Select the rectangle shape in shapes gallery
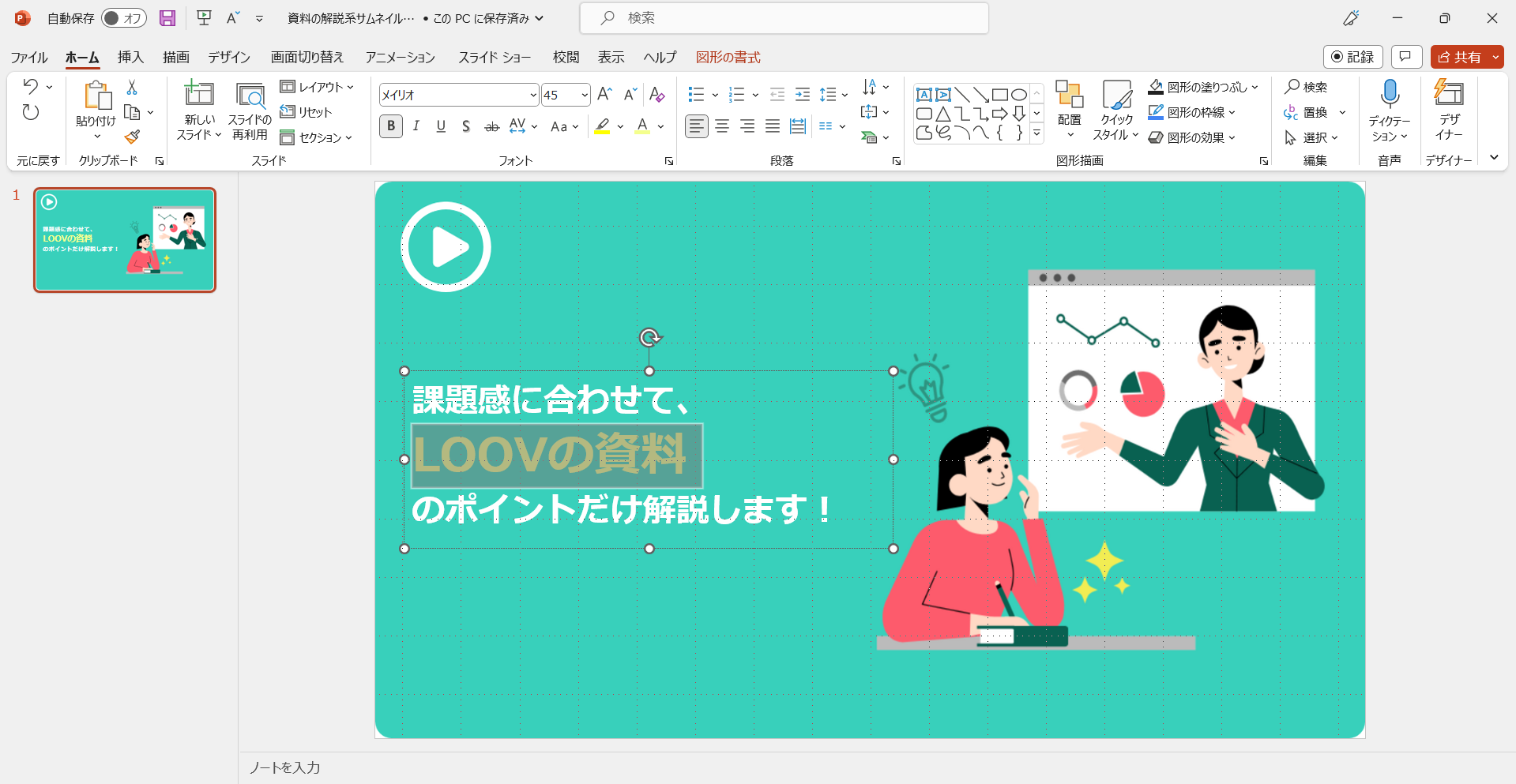Image resolution: width=1516 pixels, height=784 pixels. (1000, 95)
